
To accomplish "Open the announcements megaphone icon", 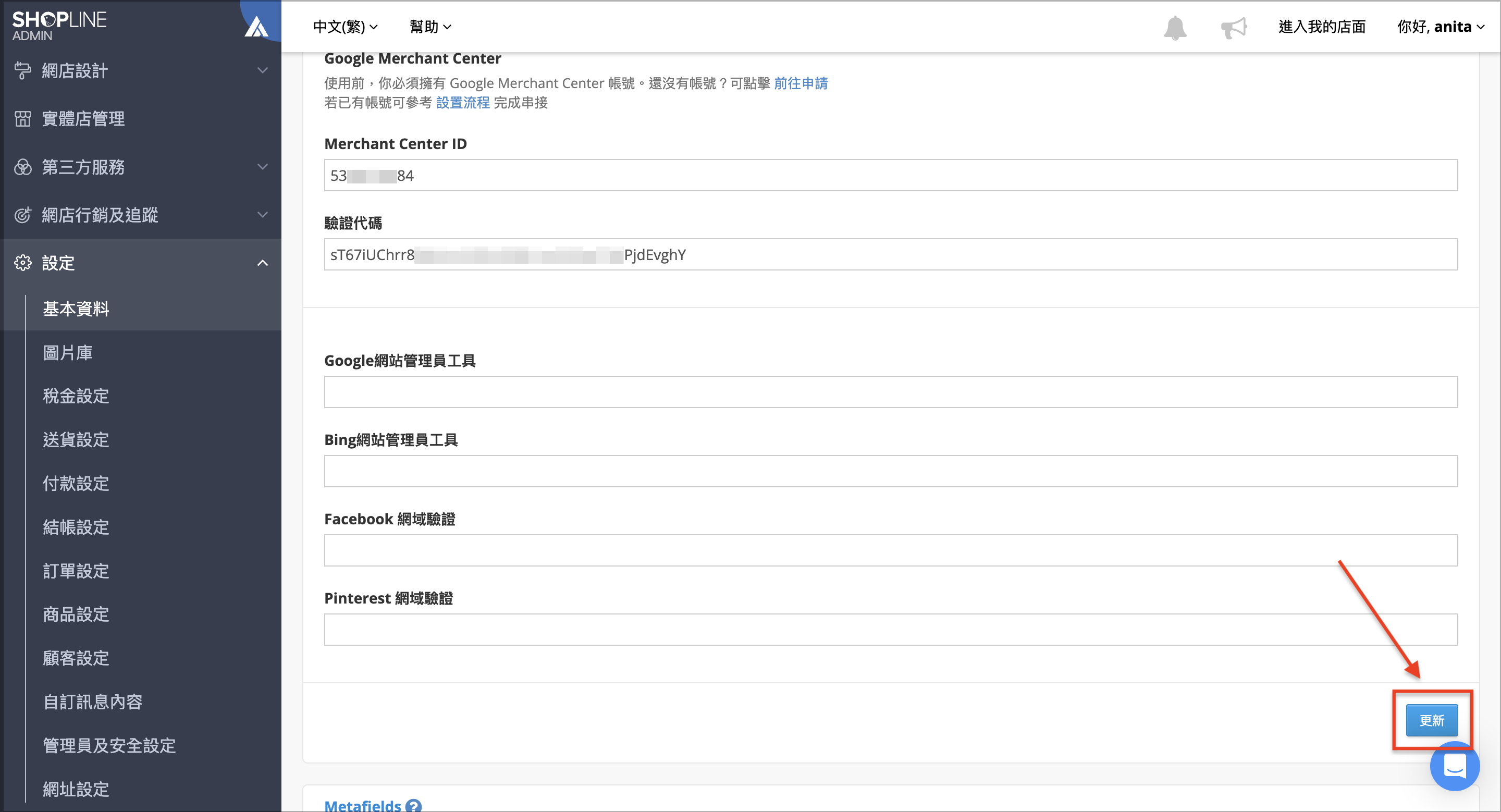I will (x=1233, y=28).
